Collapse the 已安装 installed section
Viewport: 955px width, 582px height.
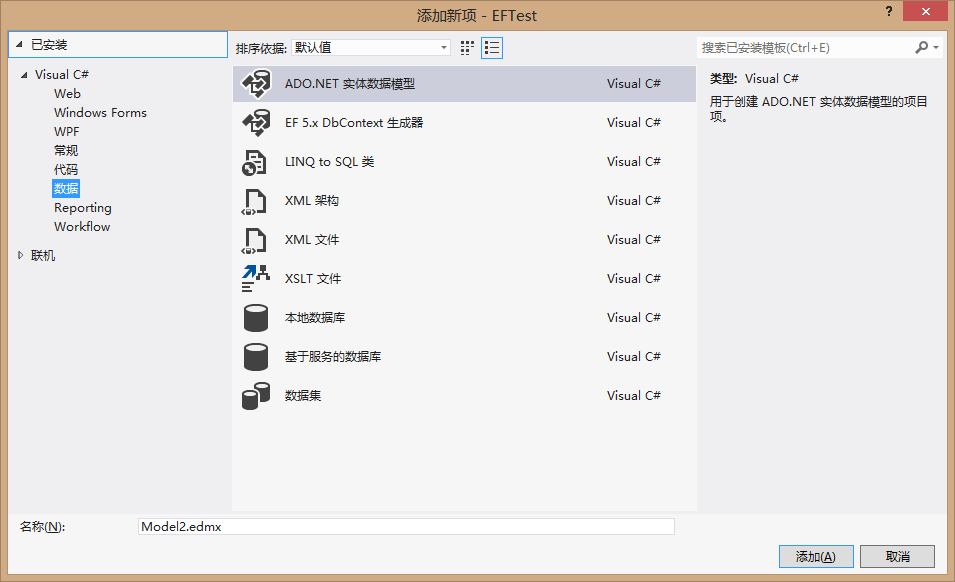[18, 45]
